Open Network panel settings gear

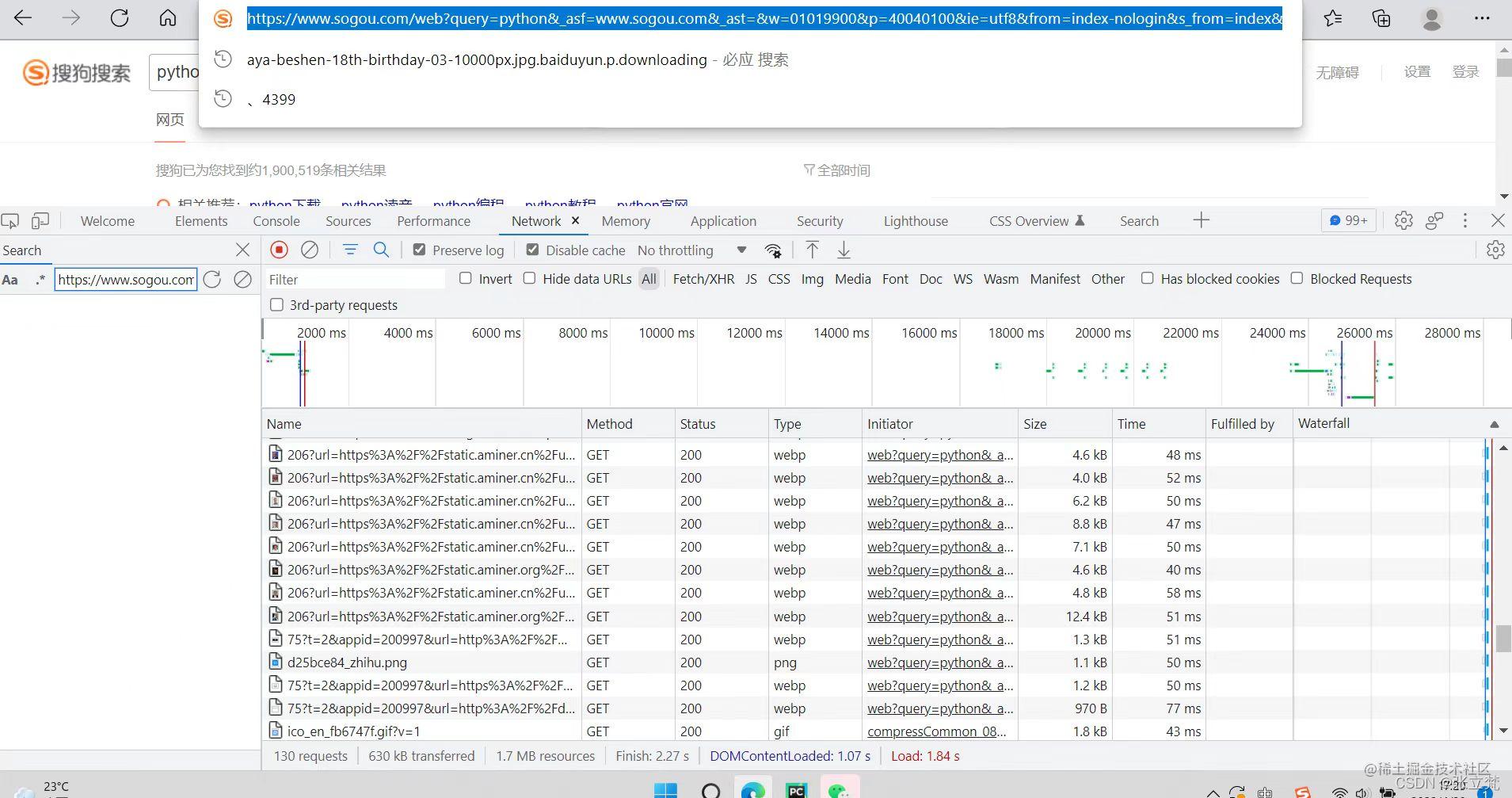(1495, 250)
